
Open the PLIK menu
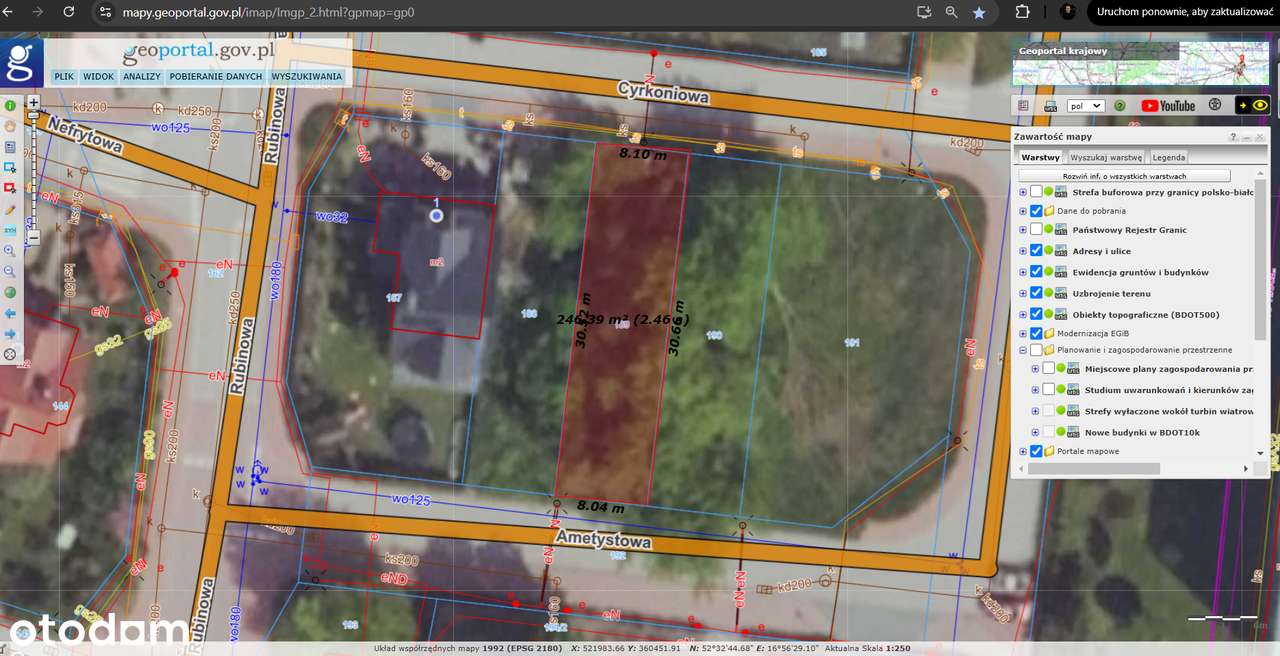pos(64,76)
